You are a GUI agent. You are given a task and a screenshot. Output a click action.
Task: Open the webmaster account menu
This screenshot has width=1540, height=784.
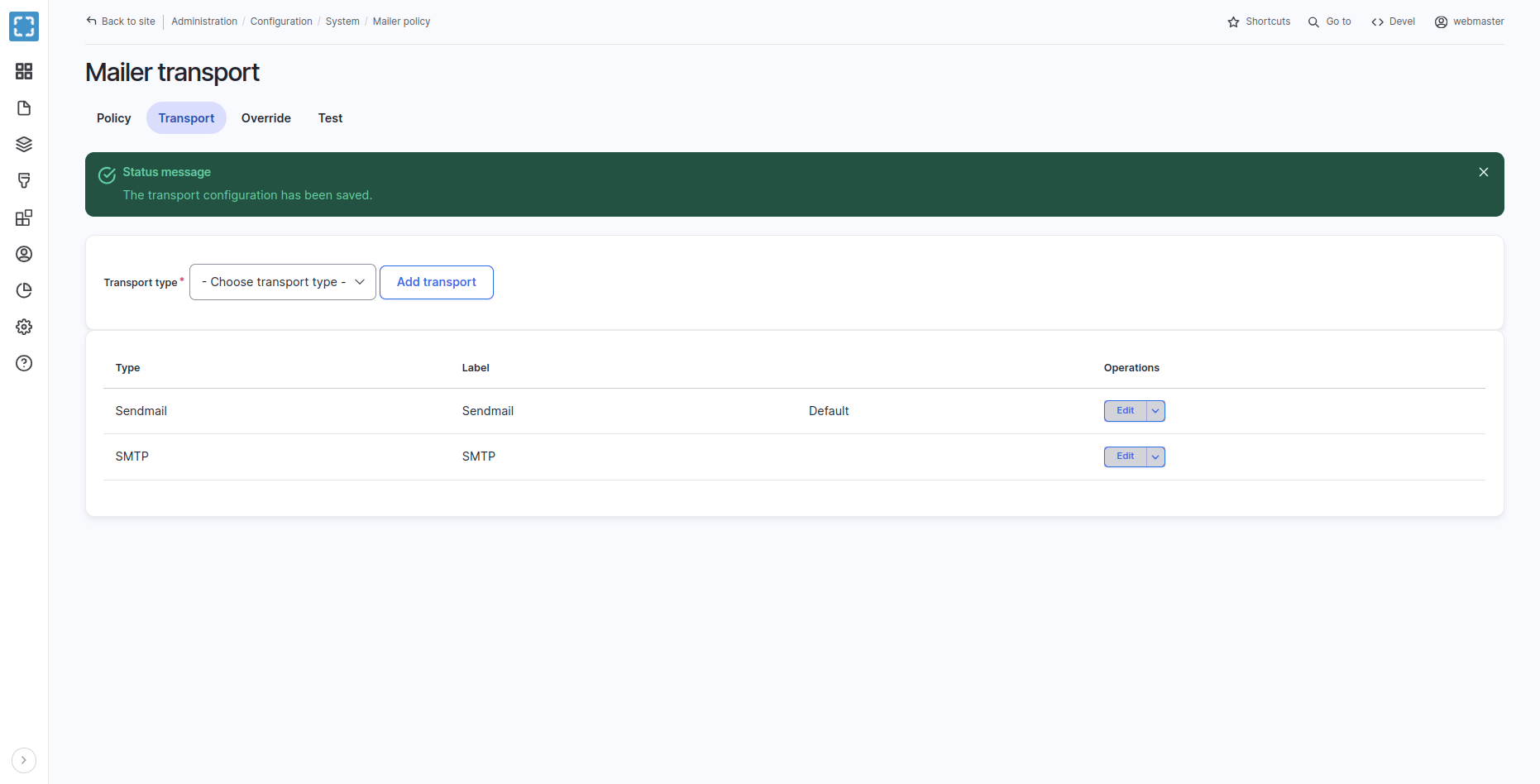tap(1469, 22)
